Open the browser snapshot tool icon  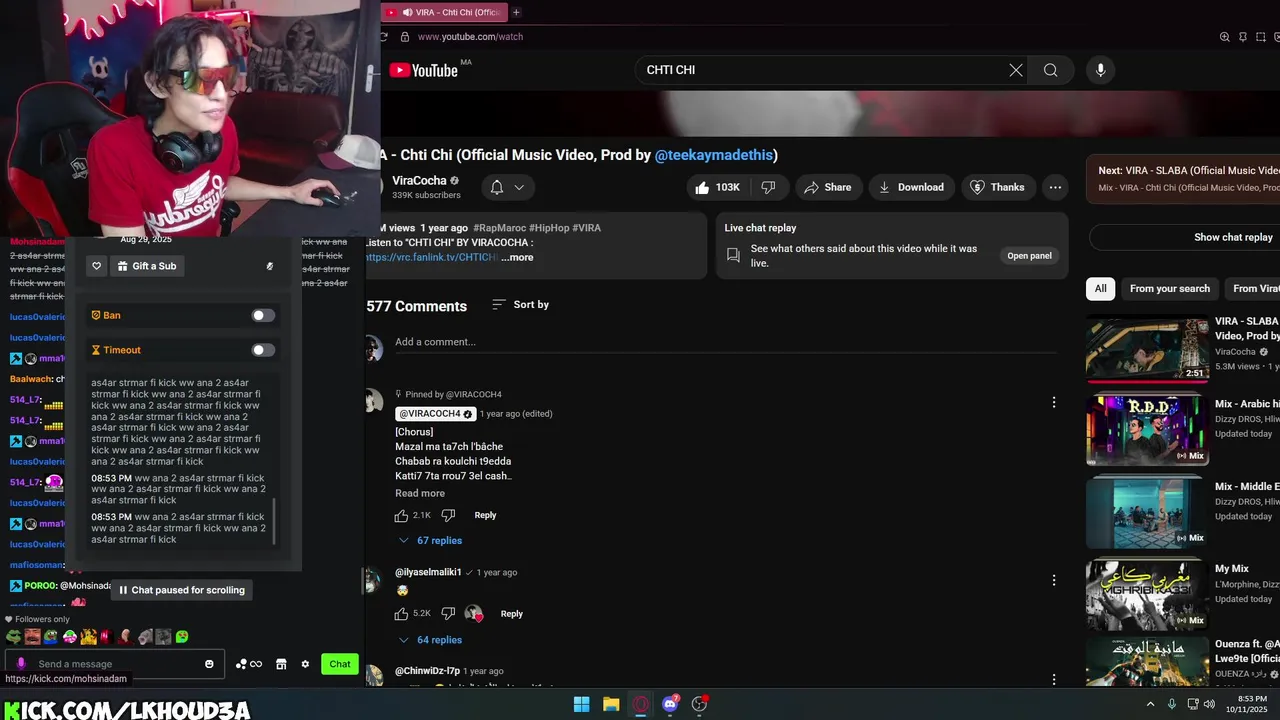click(1262, 37)
